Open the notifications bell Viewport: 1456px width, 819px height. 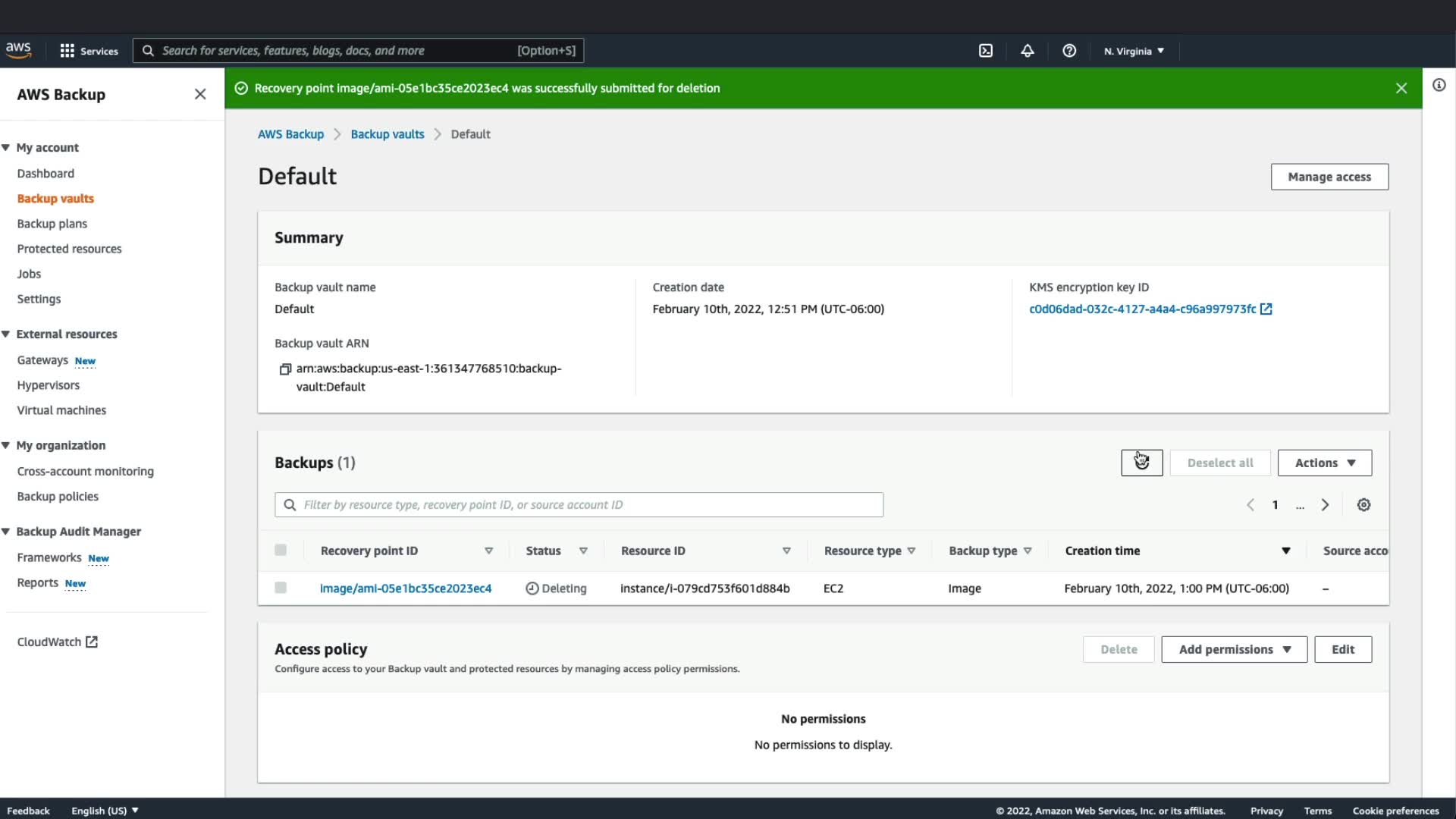[1027, 51]
